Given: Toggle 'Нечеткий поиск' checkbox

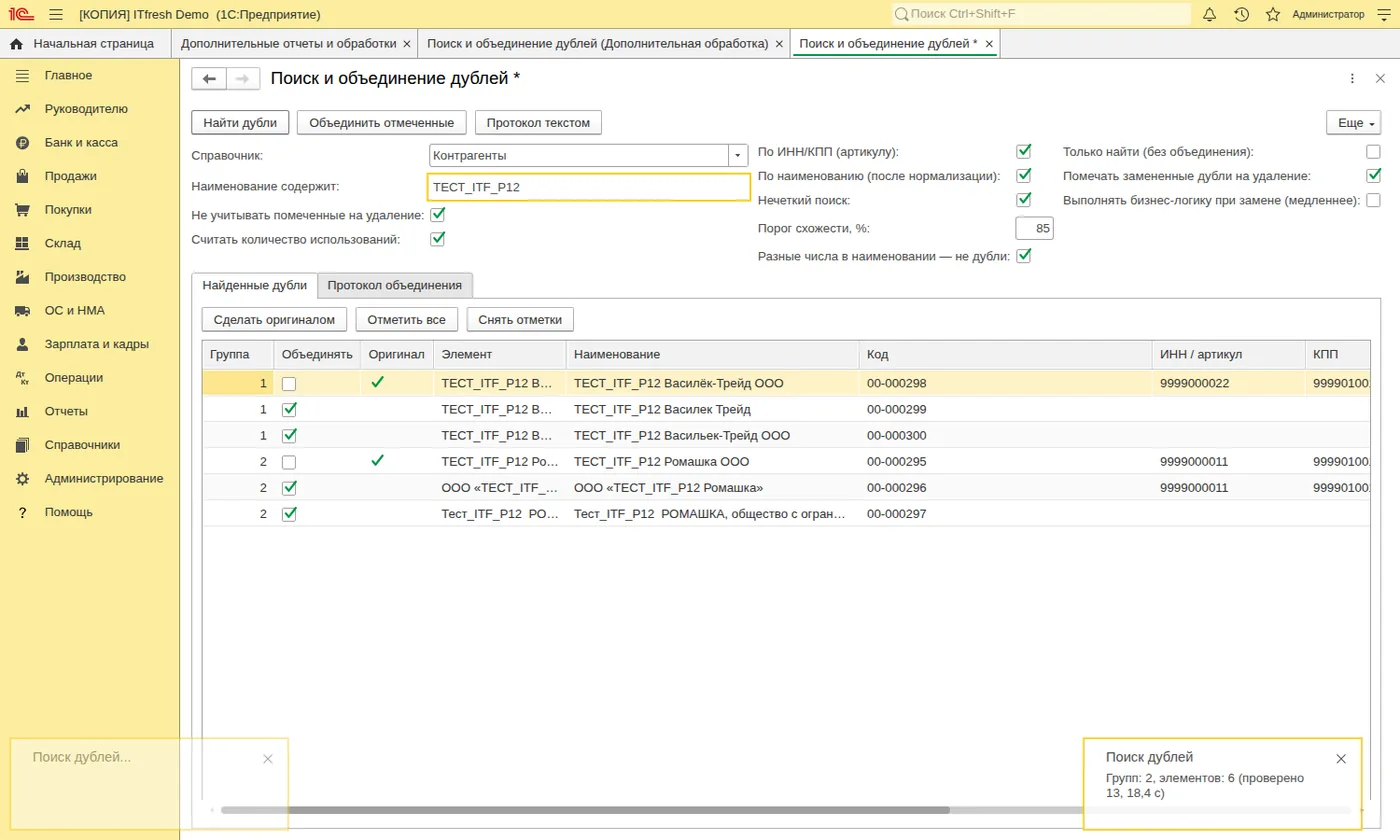Looking at the screenshot, I should (x=1023, y=200).
